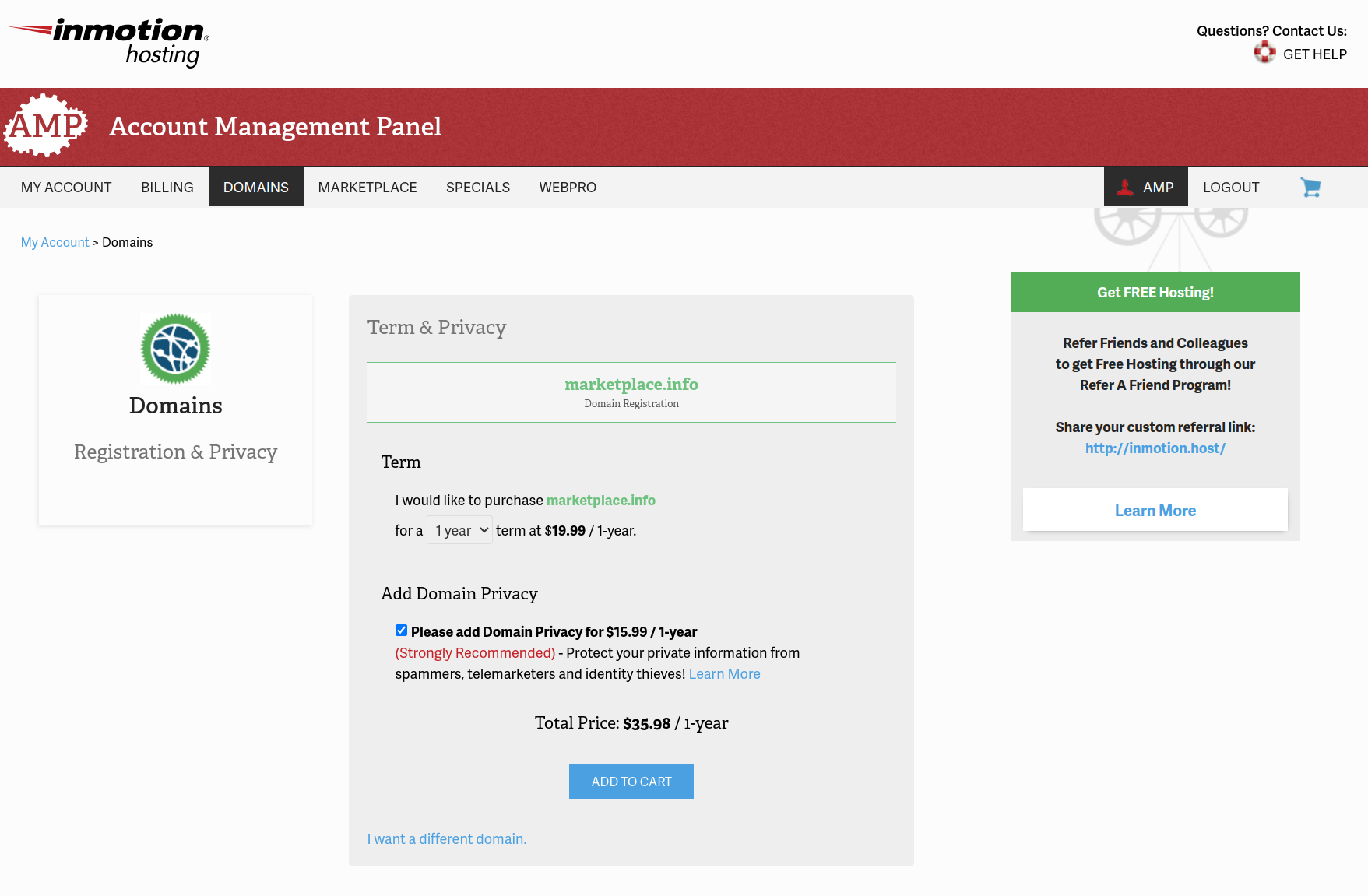Click the Get FREE Hosting! banner
Image resolution: width=1368 pixels, height=896 pixels.
click(x=1155, y=292)
